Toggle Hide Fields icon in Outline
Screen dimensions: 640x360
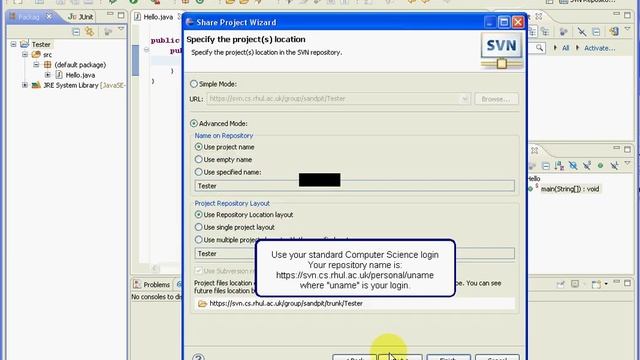coord(573,165)
